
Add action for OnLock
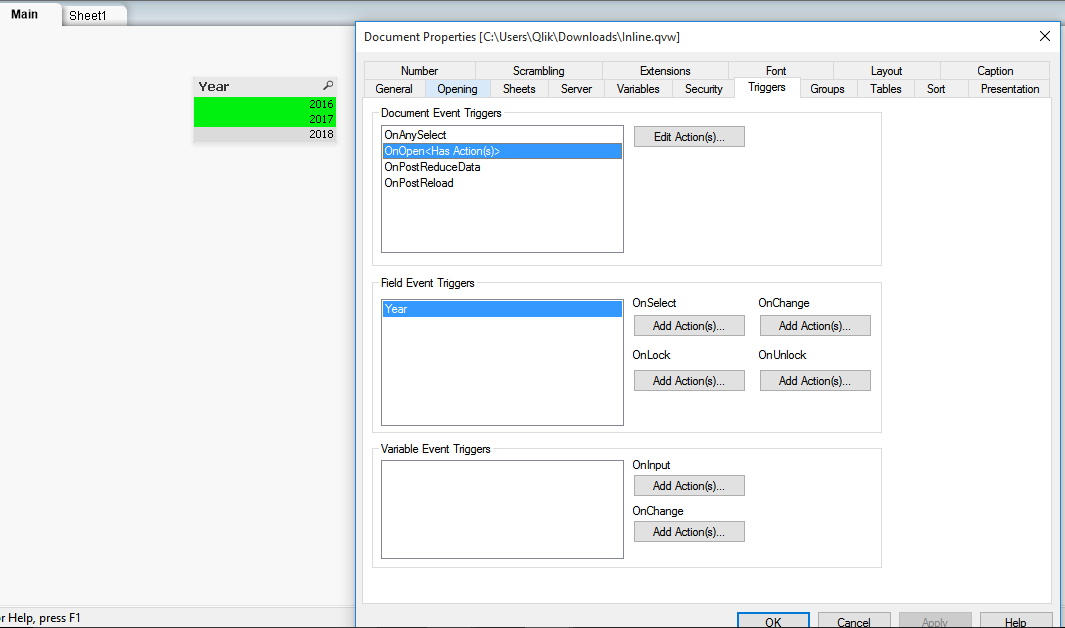689,381
